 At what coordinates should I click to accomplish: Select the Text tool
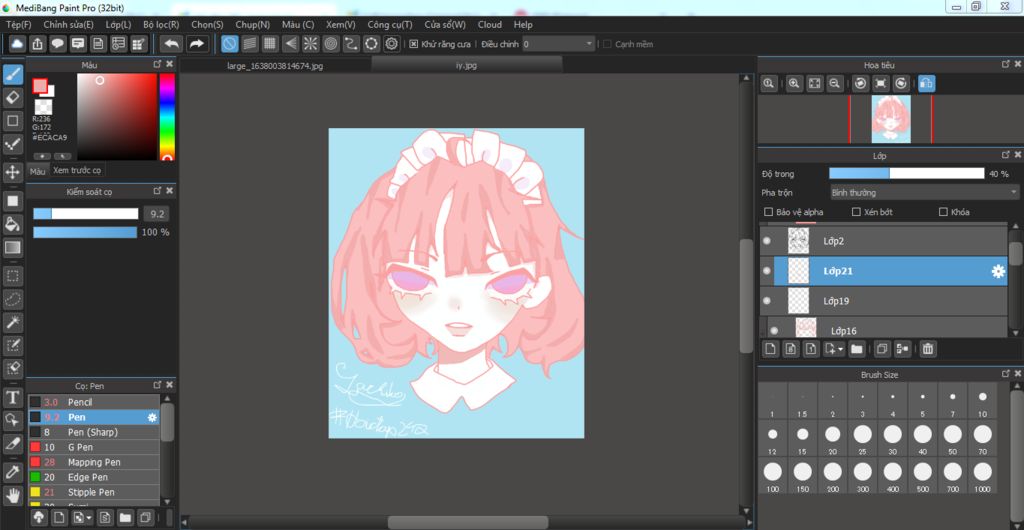[12, 397]
